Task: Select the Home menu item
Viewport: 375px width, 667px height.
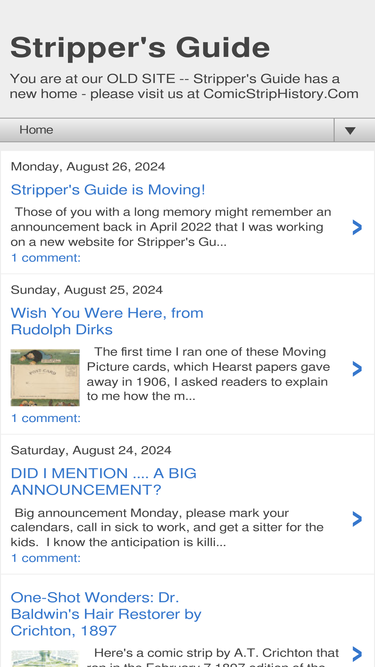Action: point(36,130)
